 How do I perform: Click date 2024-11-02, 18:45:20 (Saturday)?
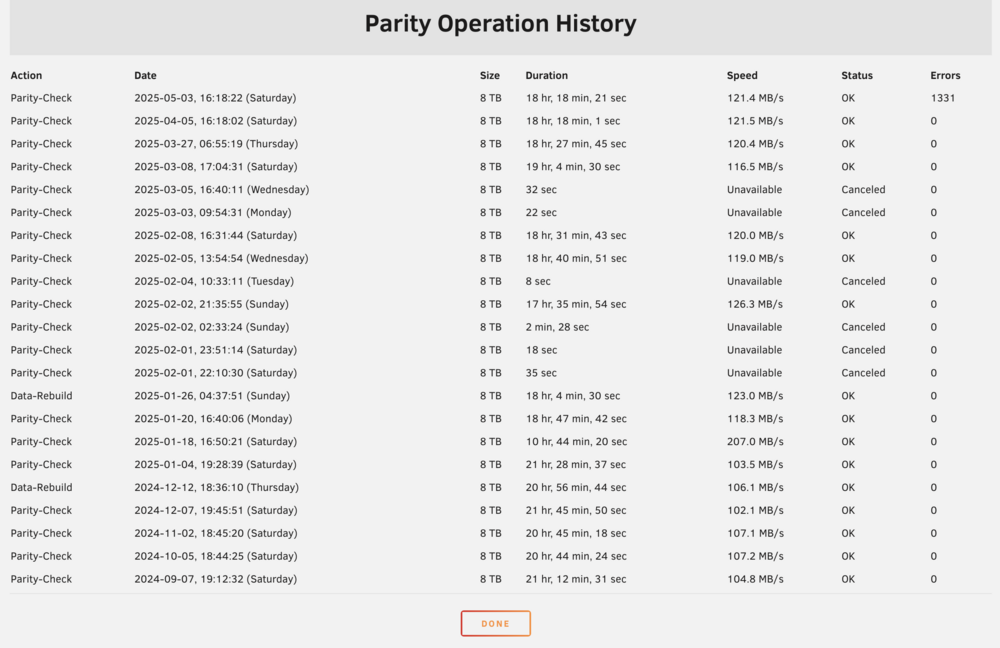(x=216, y=534)
